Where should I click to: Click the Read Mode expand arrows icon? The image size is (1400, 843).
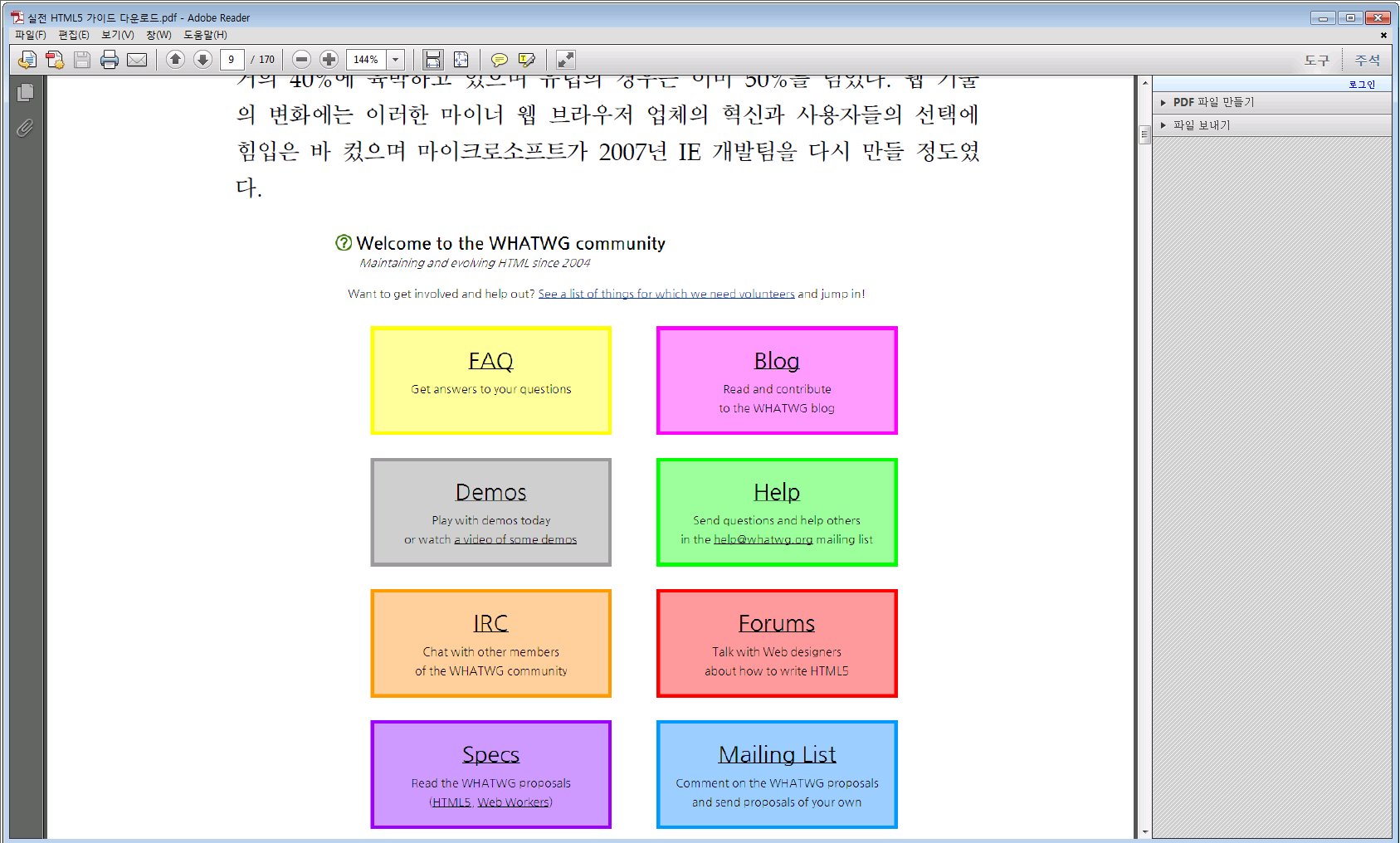coord(565,60)
